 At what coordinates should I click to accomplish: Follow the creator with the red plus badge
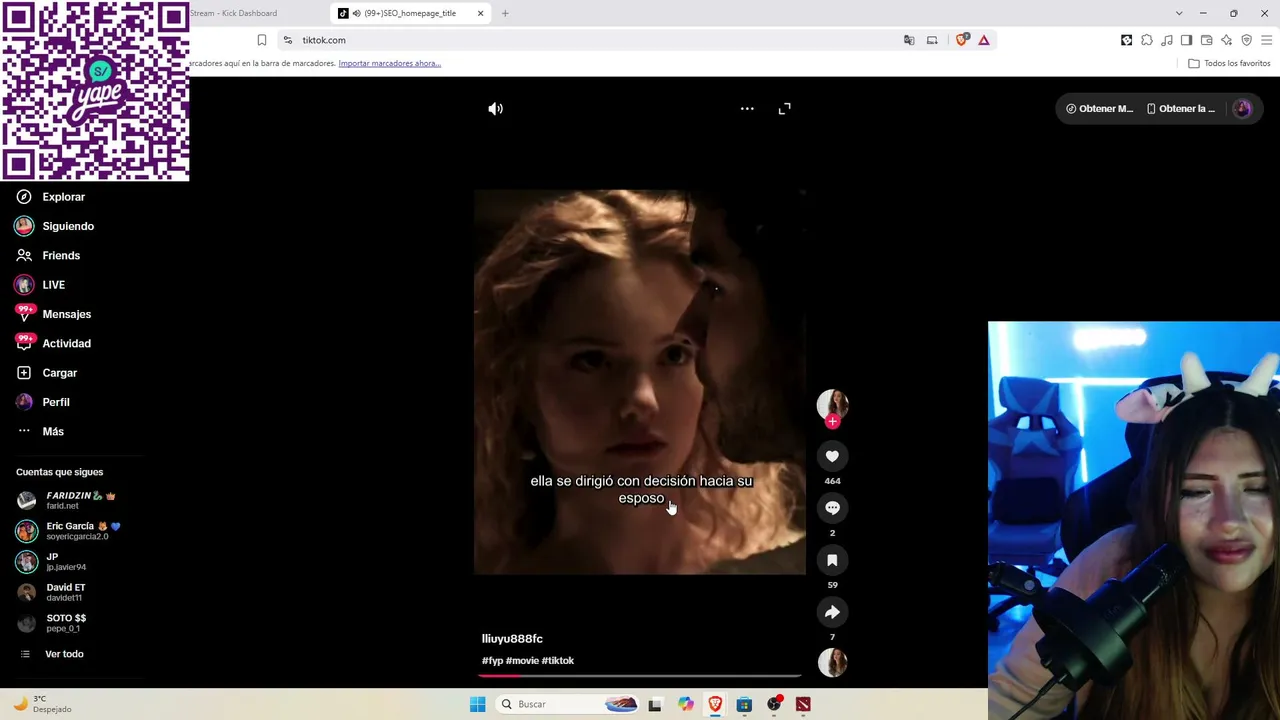point(832,421)
